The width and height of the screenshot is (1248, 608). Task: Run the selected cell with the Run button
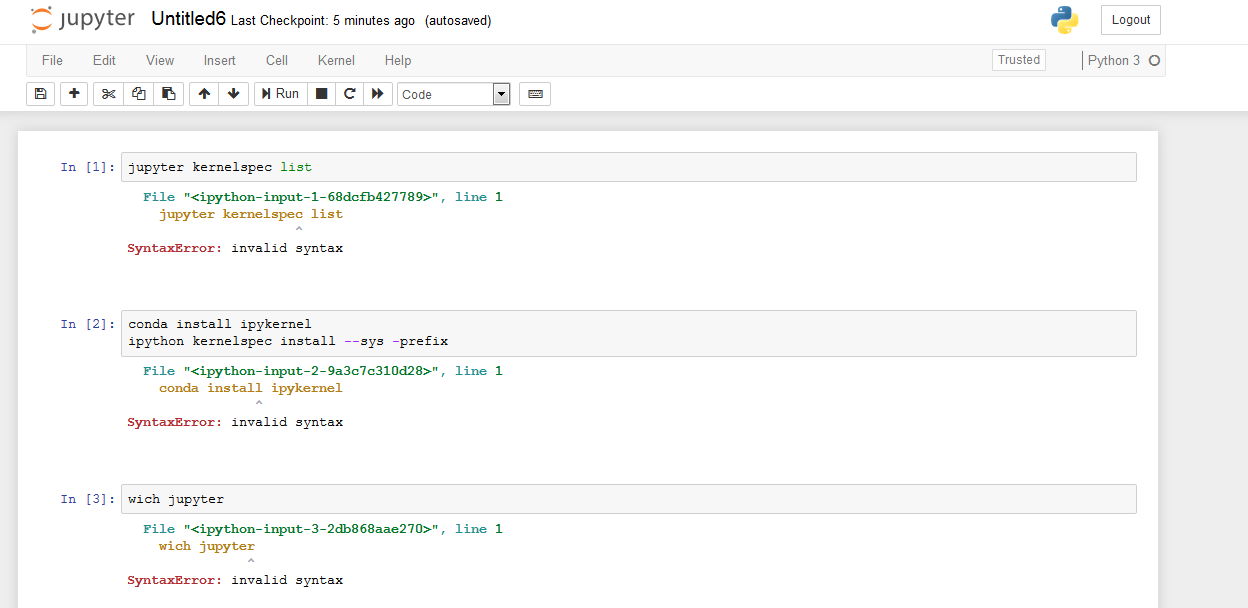coord(280,93)
